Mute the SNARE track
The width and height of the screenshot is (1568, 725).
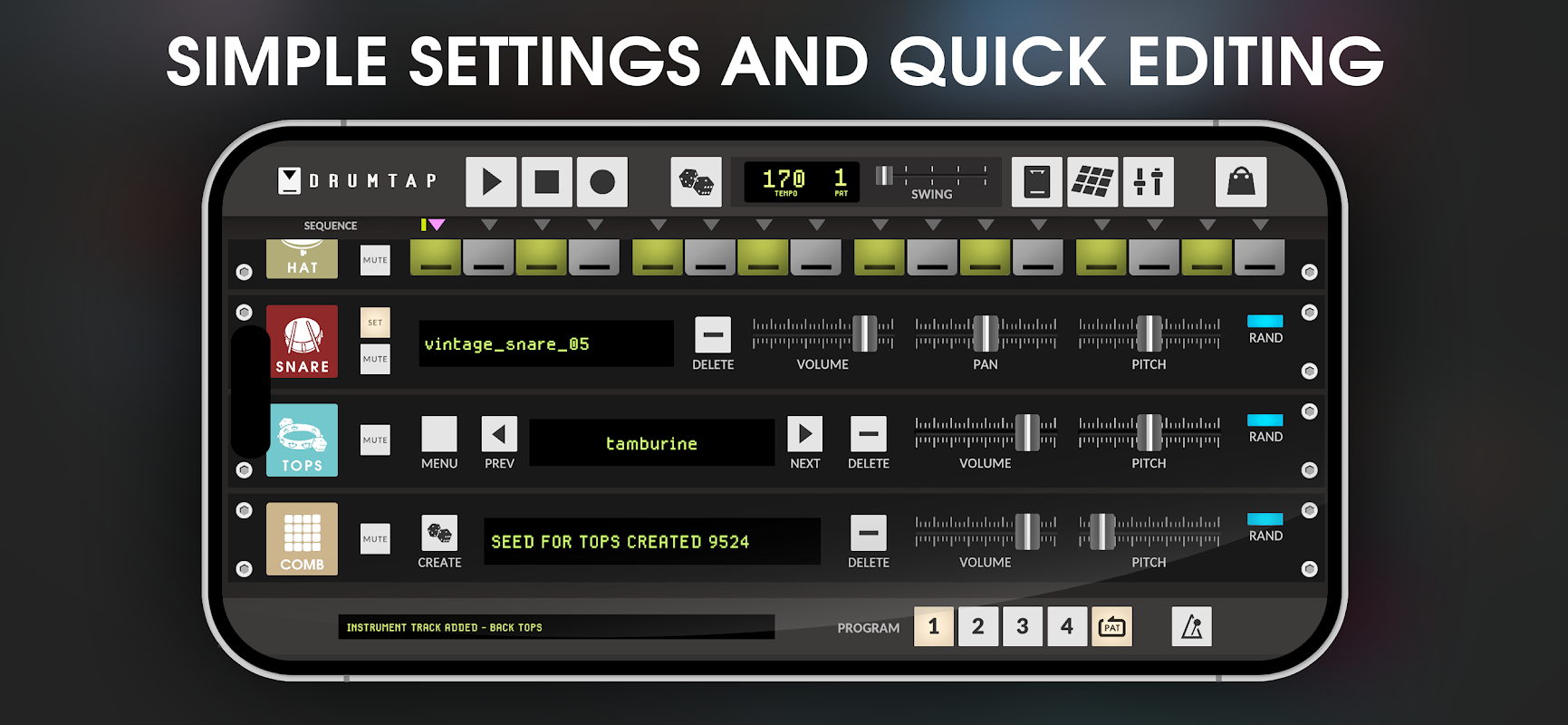point(375,359)
